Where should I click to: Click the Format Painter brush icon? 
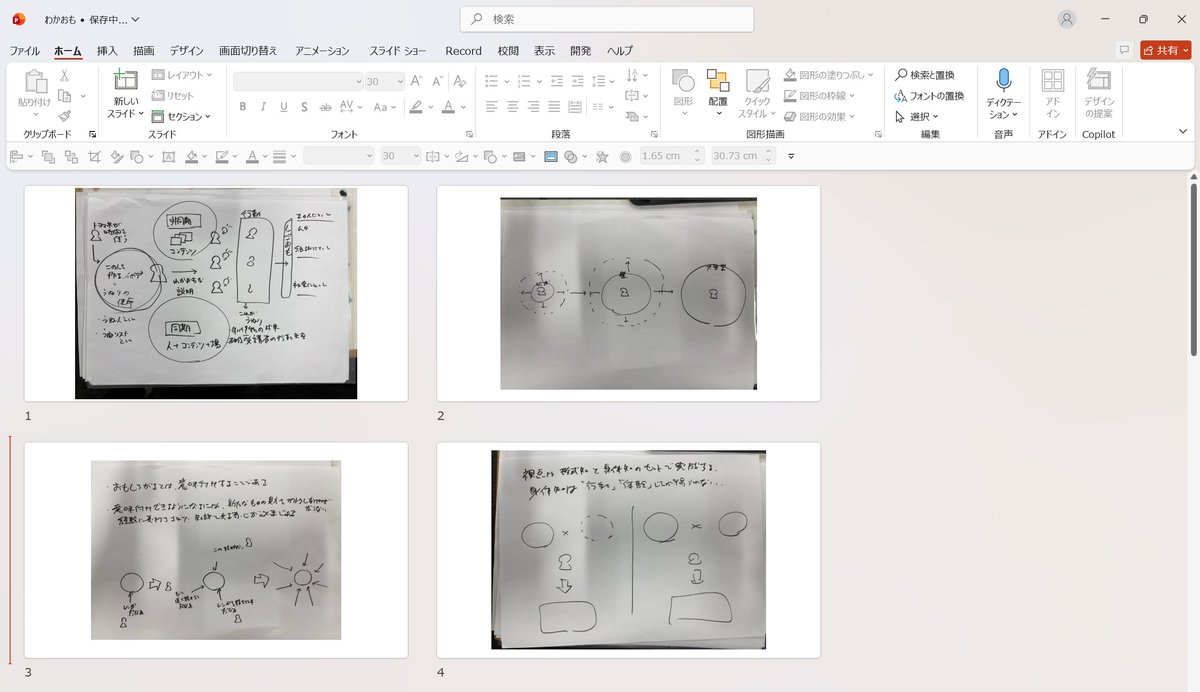[64, 116]
